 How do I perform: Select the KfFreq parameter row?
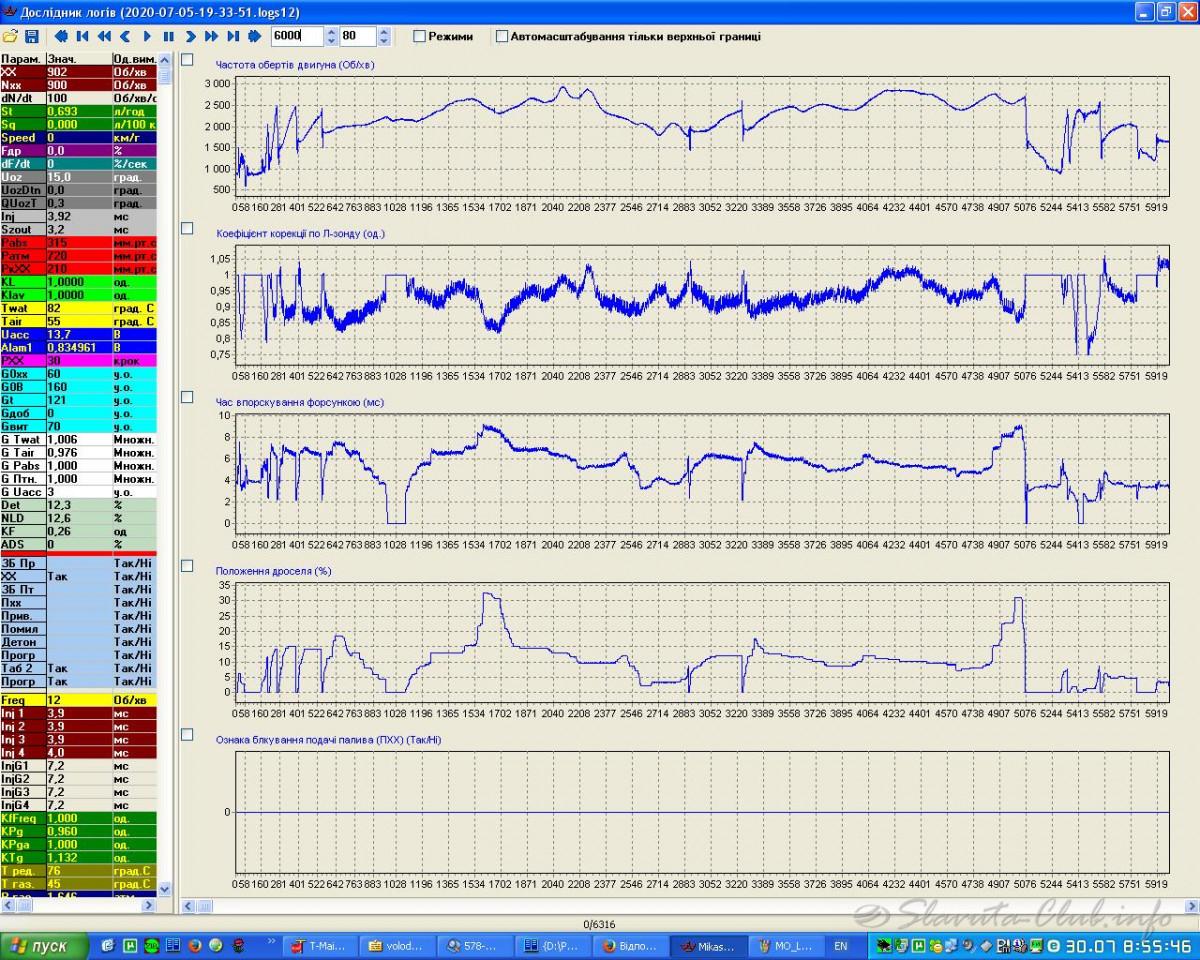point(79,818)
